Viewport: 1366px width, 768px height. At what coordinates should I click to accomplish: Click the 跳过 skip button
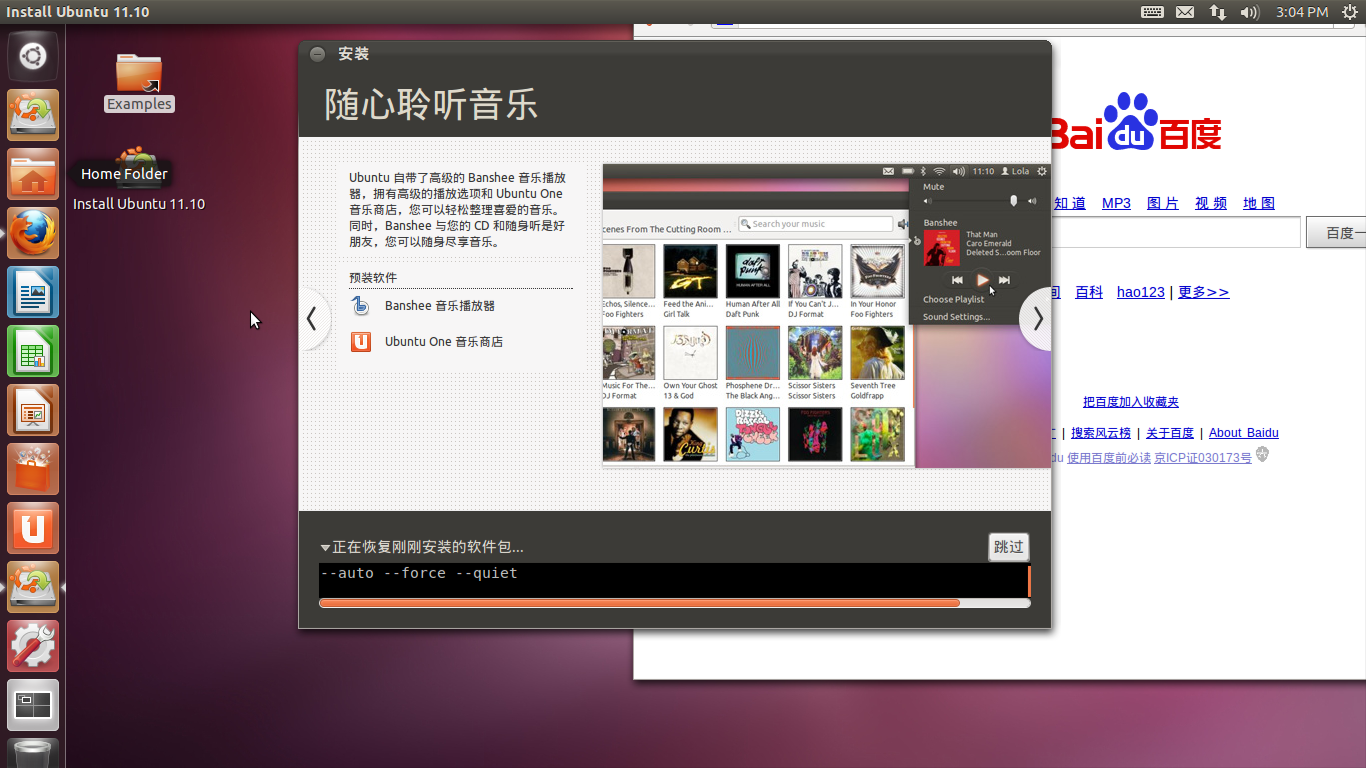(1008, 547)
